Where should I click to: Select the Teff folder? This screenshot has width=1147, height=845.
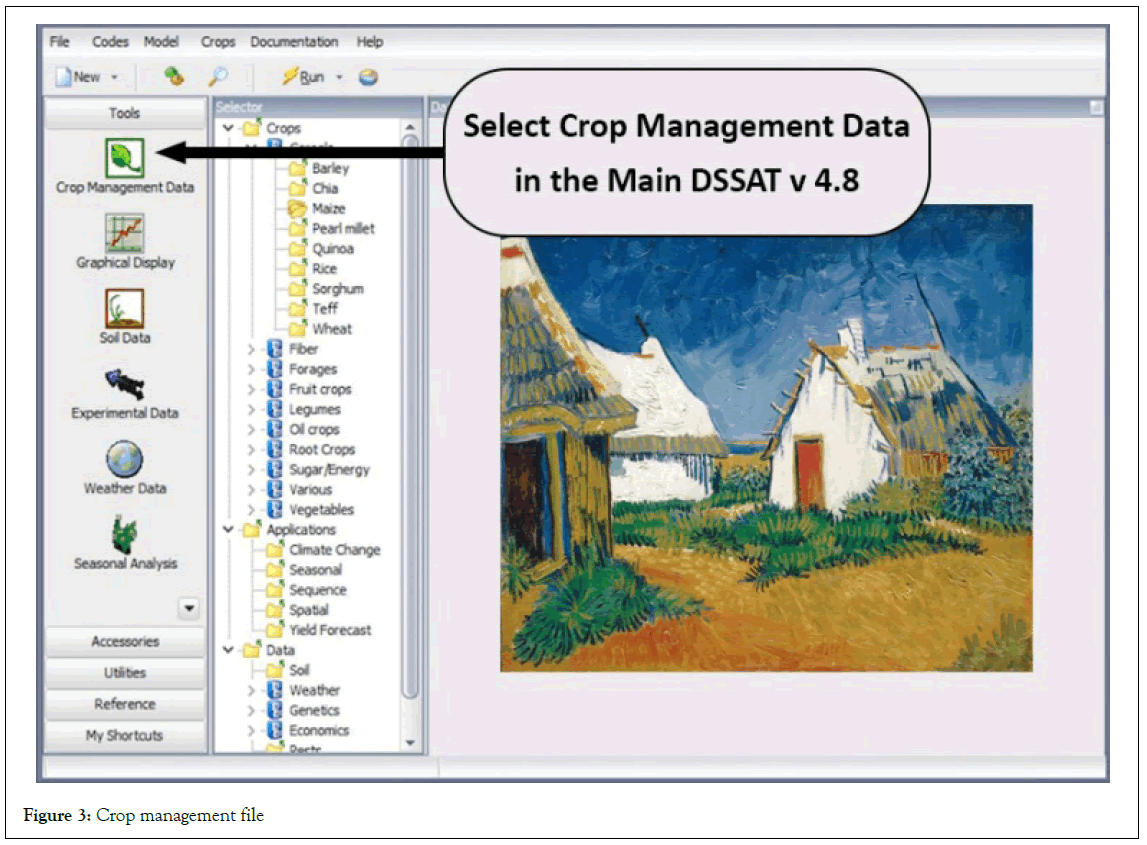tap(313, 309)
